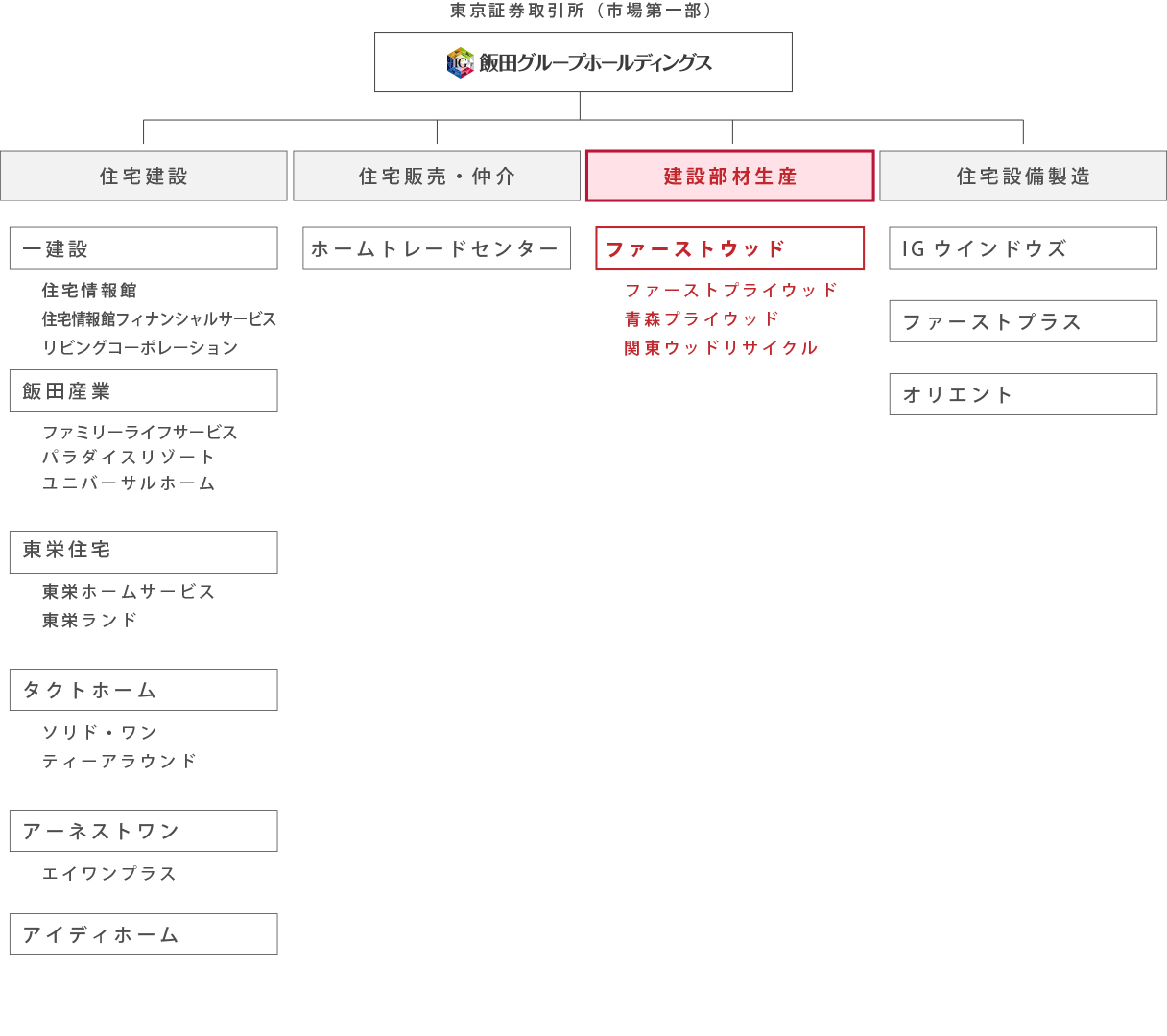Click 東栄ホームサービス subsidiary text
Screen dimensions: 1167x1036
pos(129,592)
